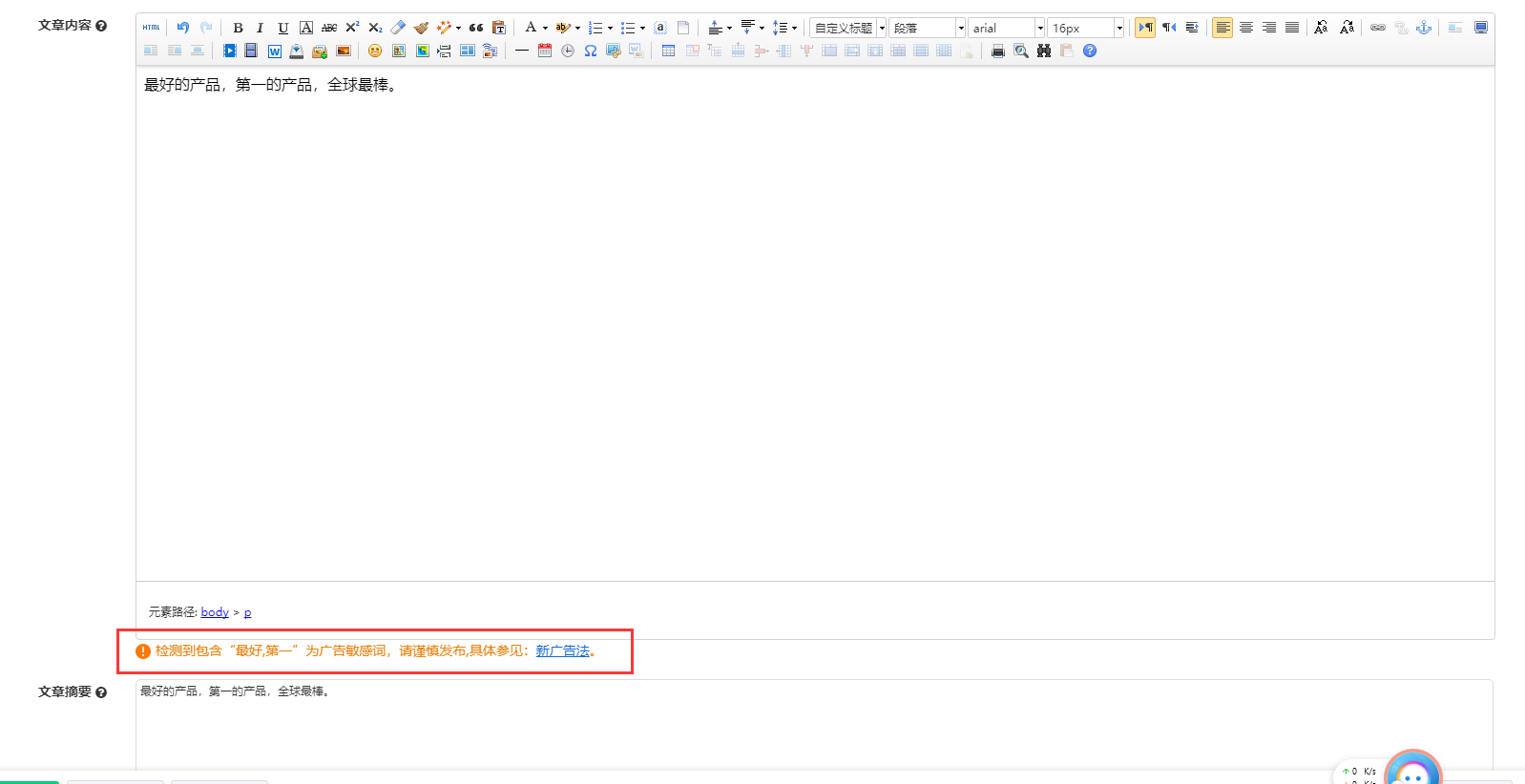Open the special characters Omega icon

591,51
